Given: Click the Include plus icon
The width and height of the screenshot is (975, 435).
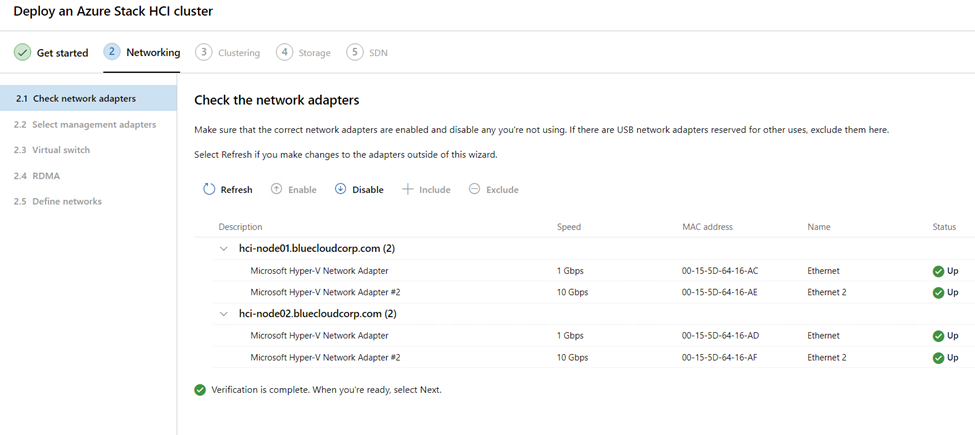Looking at the screenshot, I should tap(408, 190).
